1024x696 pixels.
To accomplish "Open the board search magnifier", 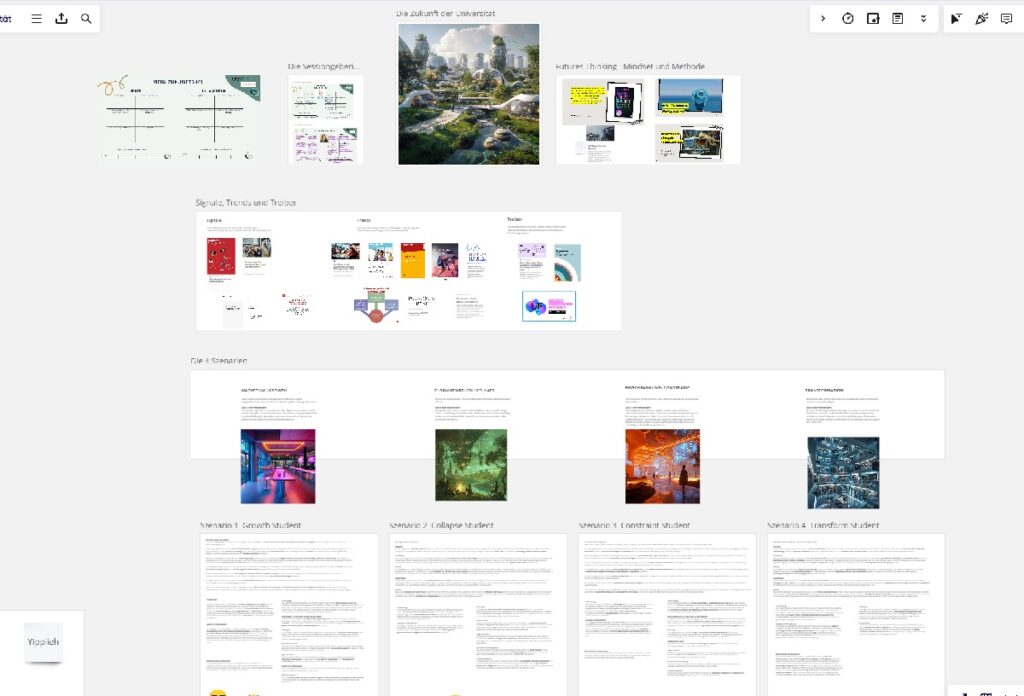I will click(86, 18).
